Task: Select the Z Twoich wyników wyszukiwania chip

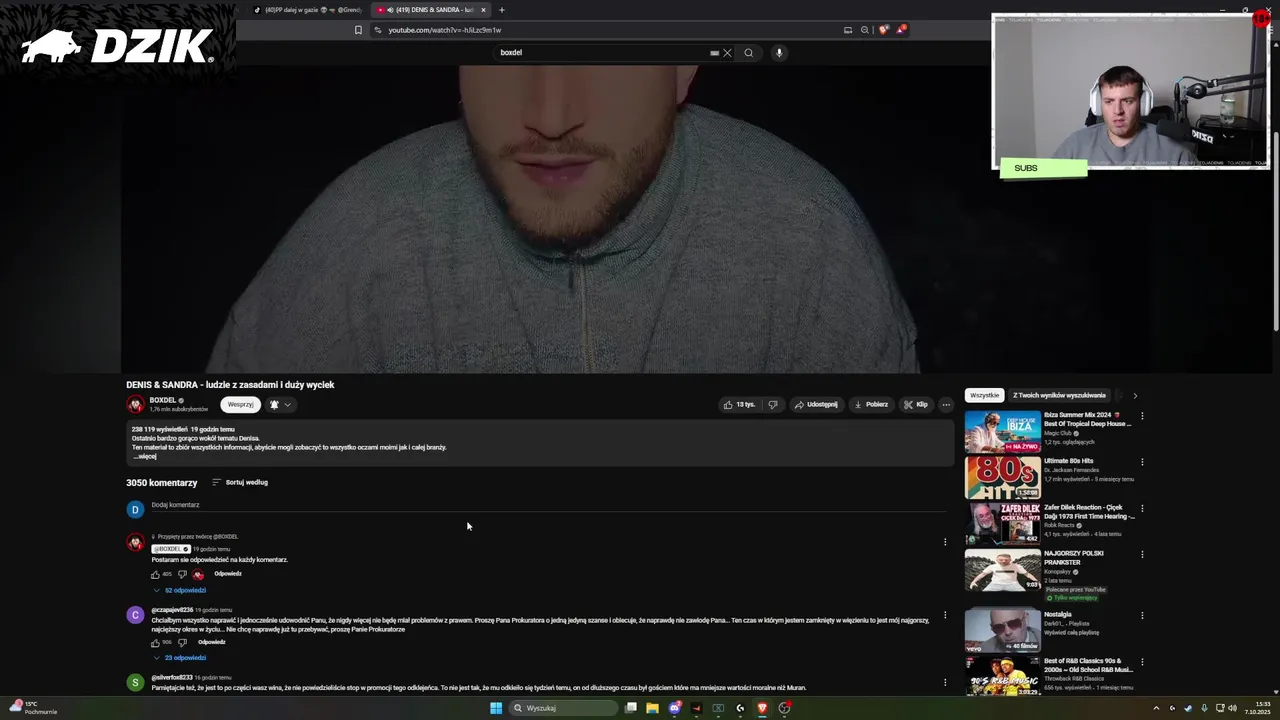Action: (1059, 395)
